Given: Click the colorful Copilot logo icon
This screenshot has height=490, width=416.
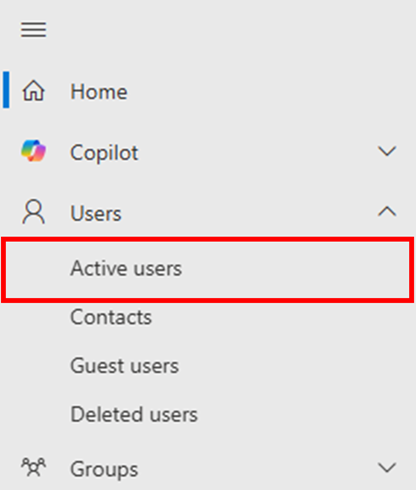Looking at the screenshot, I should point(33,151).
